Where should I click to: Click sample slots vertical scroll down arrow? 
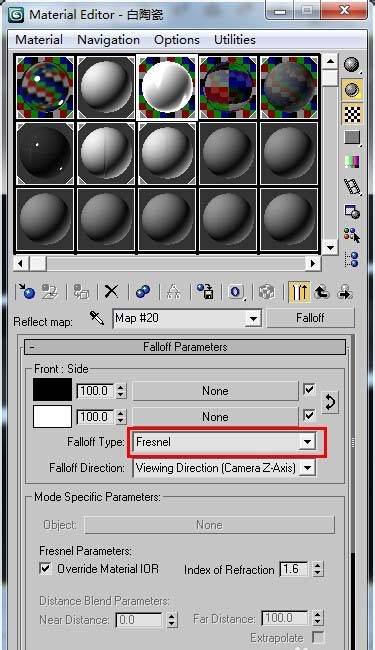coord(330,248)
